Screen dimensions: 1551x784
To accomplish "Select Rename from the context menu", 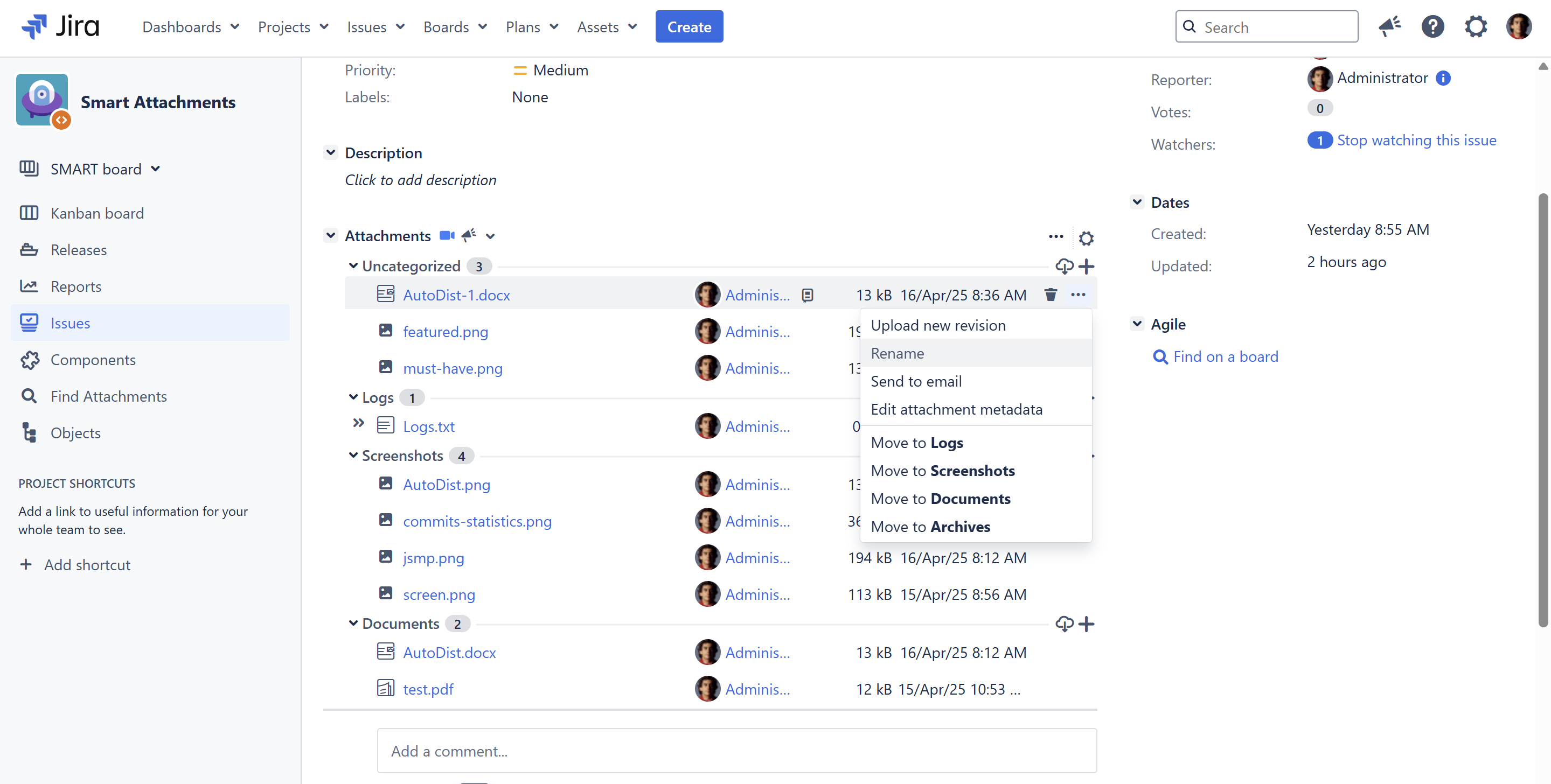I will tap(897, 353).
